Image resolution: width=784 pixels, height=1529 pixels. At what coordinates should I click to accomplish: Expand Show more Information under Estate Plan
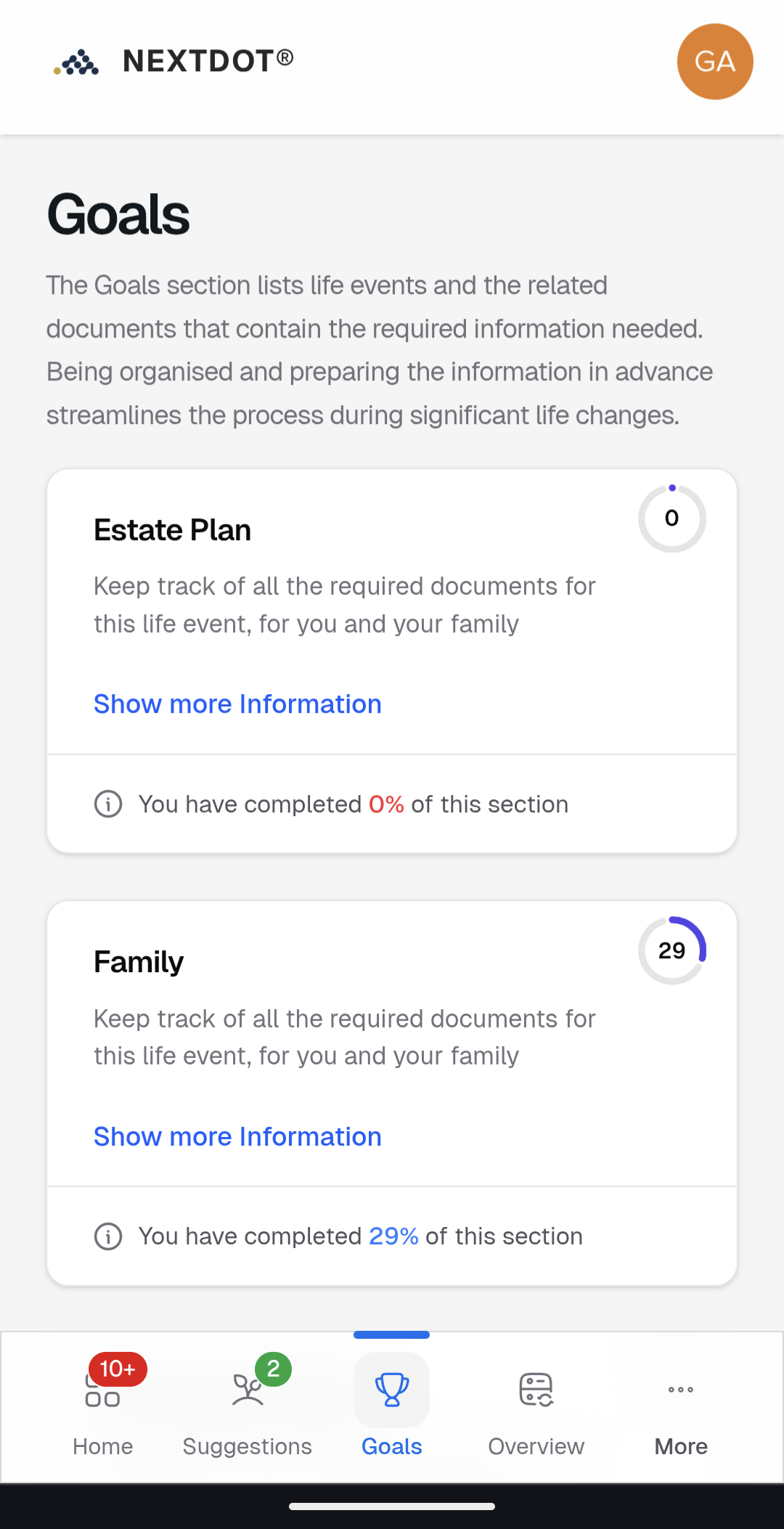237,704
